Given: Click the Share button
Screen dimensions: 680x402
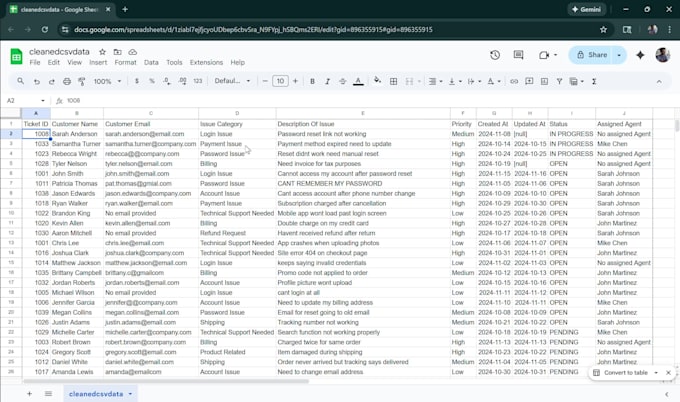Looking at the screenshot, I should coord(592,55).
